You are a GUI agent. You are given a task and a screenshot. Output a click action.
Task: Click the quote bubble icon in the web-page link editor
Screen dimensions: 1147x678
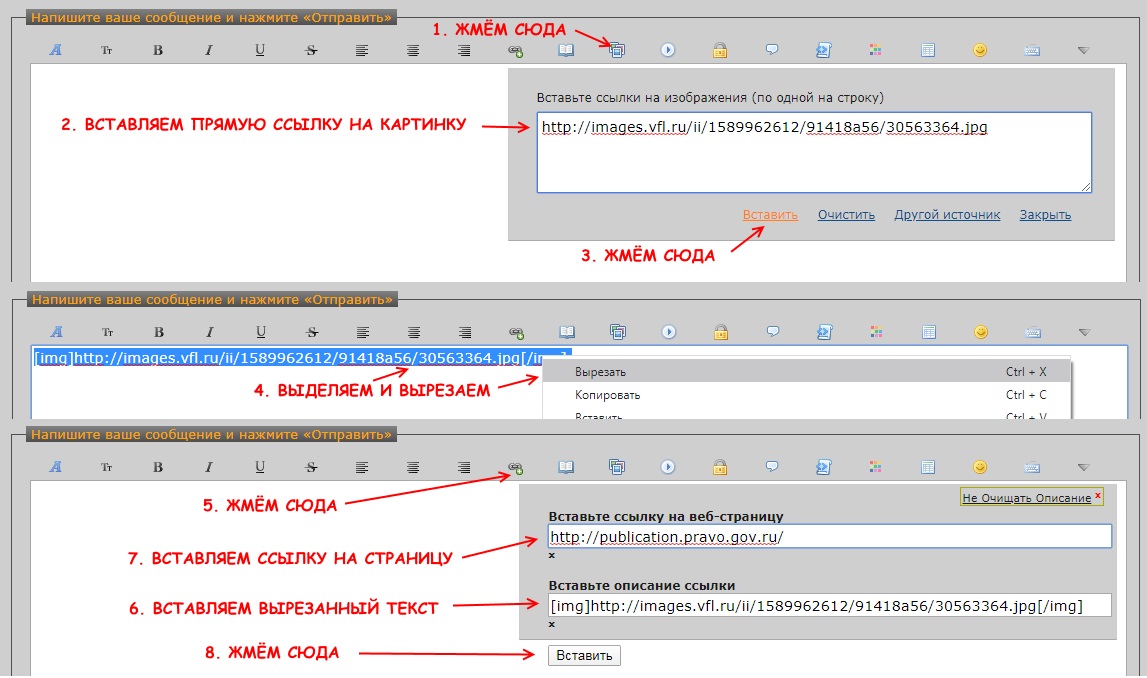(x=772, y=467)
